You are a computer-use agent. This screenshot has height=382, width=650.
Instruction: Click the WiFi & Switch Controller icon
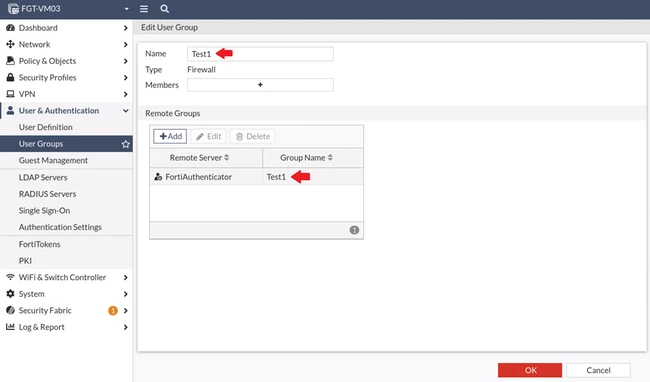coord(10,277)
